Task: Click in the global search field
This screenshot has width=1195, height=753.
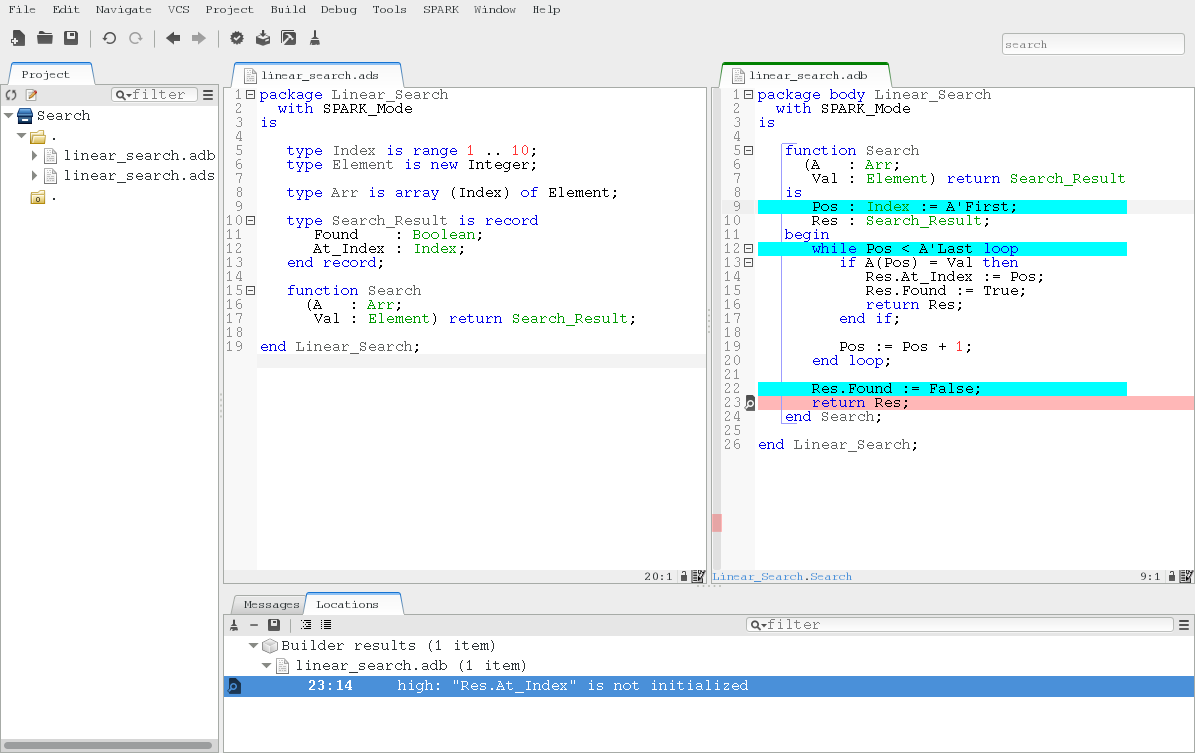Action: (1093, 44)
